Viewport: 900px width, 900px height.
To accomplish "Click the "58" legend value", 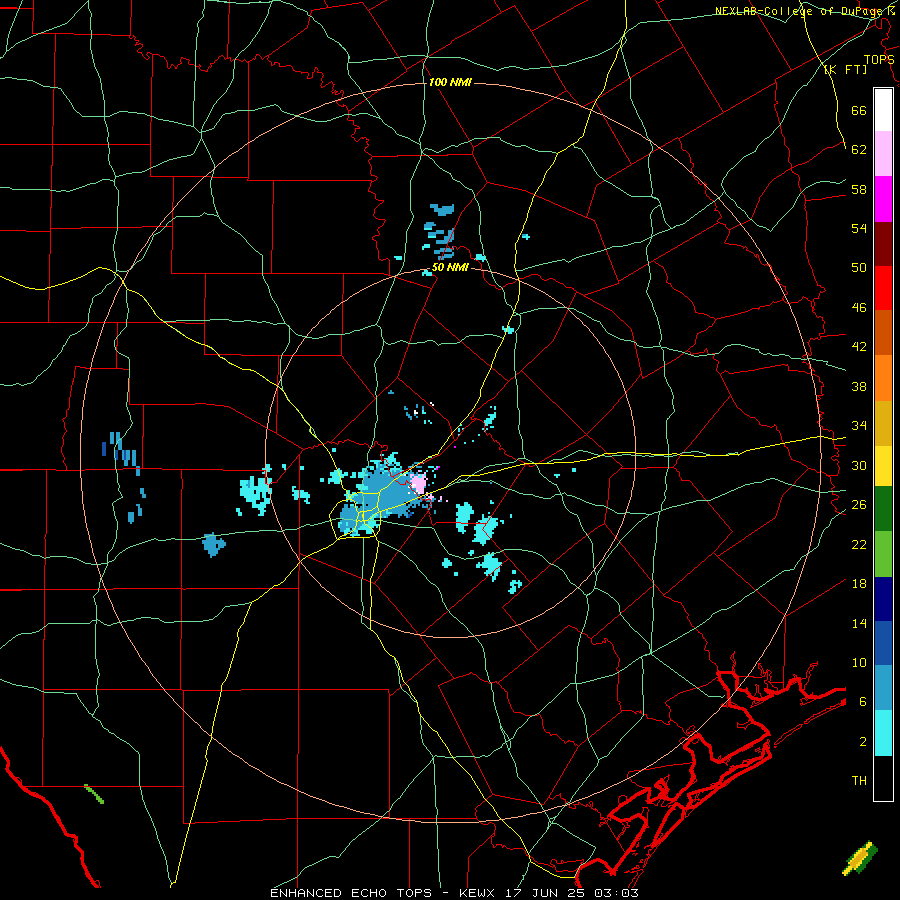I will [x=859, y=189].
